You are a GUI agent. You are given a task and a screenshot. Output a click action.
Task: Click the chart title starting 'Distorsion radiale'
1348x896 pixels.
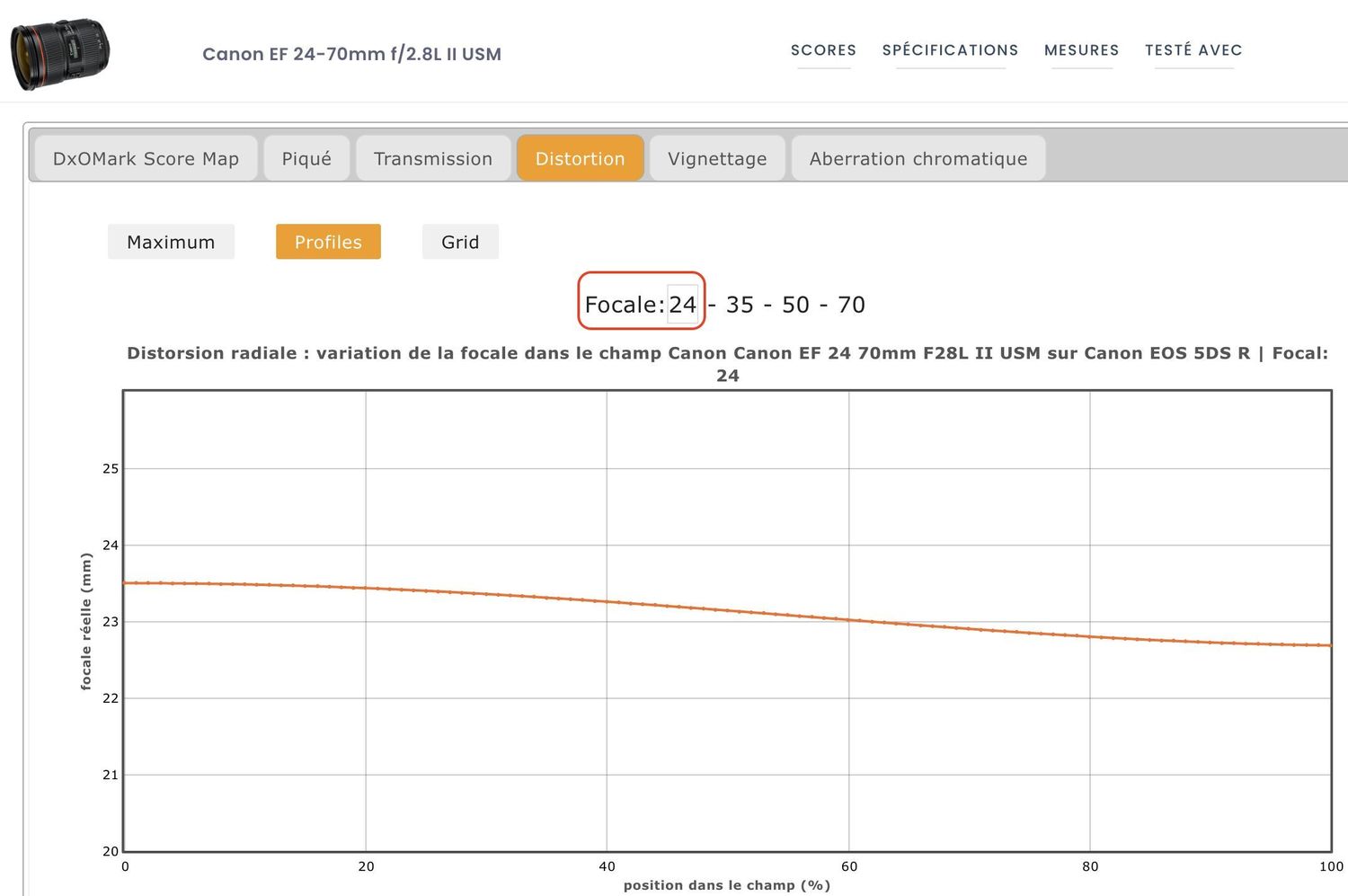[727, 364]
